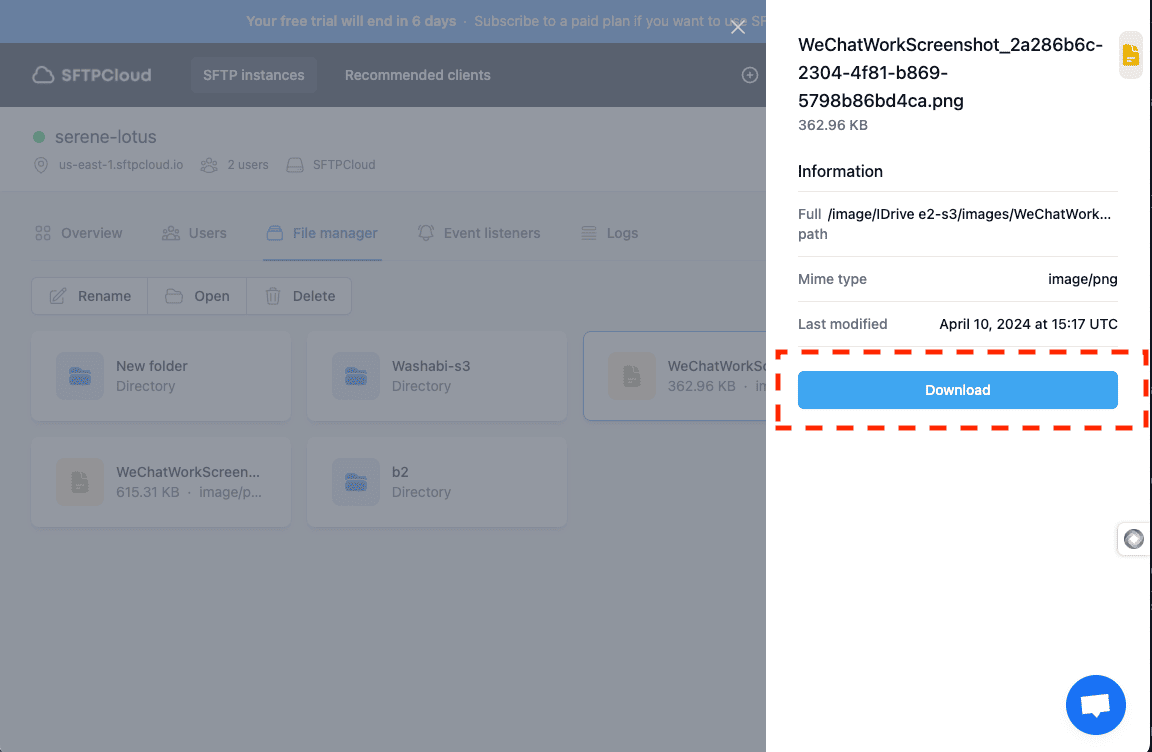Viewport: 1152px width, 752px height.
Task: Select the b2 directory card
Action: pos(436,482)
